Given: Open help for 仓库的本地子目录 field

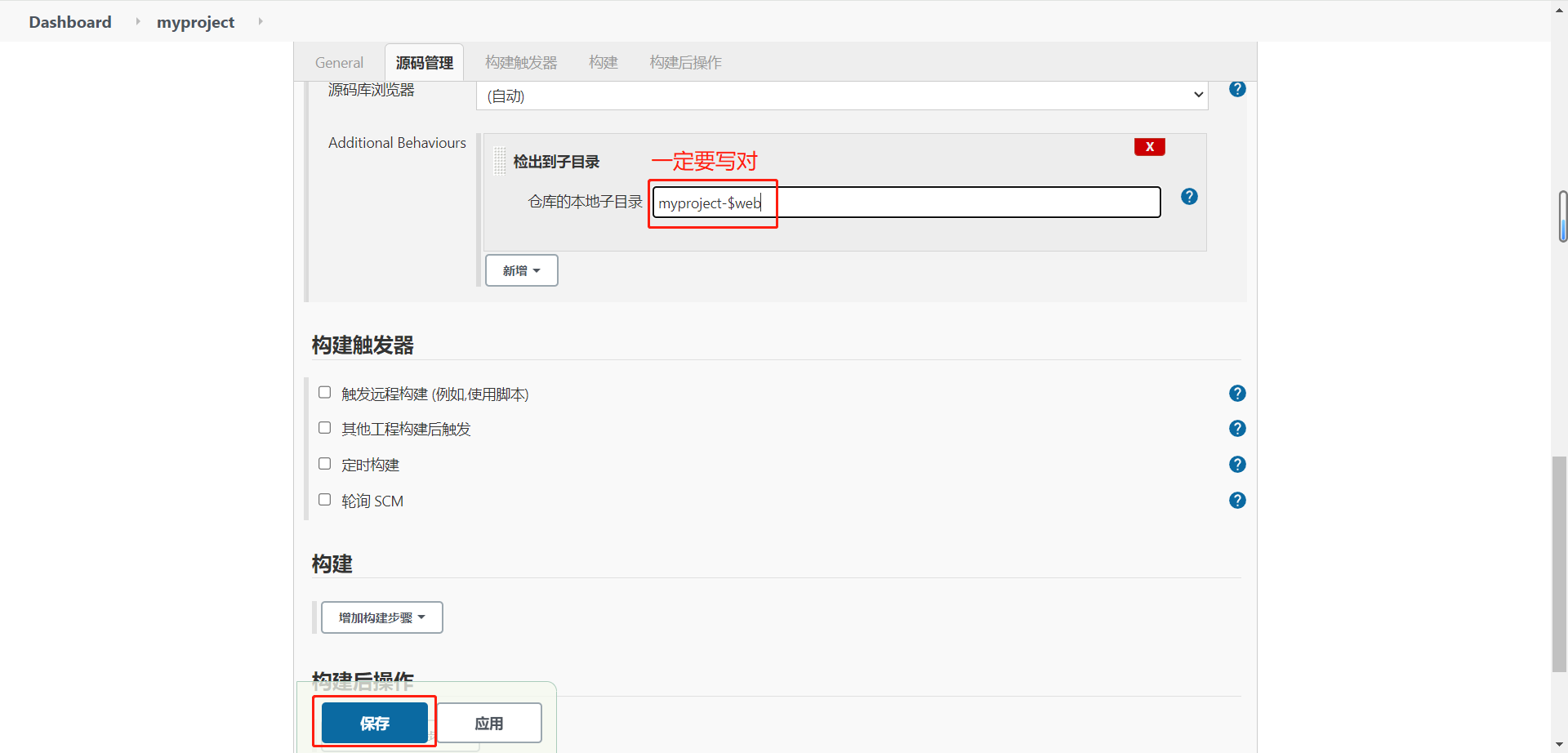Looking at the screenshot, I should click(x=1189, y=197).
